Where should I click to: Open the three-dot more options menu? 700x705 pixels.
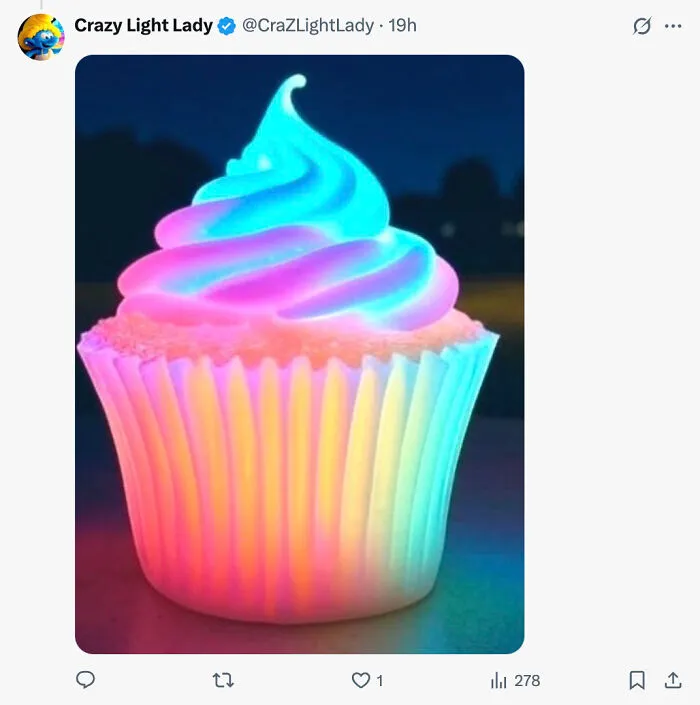(673, 26)
